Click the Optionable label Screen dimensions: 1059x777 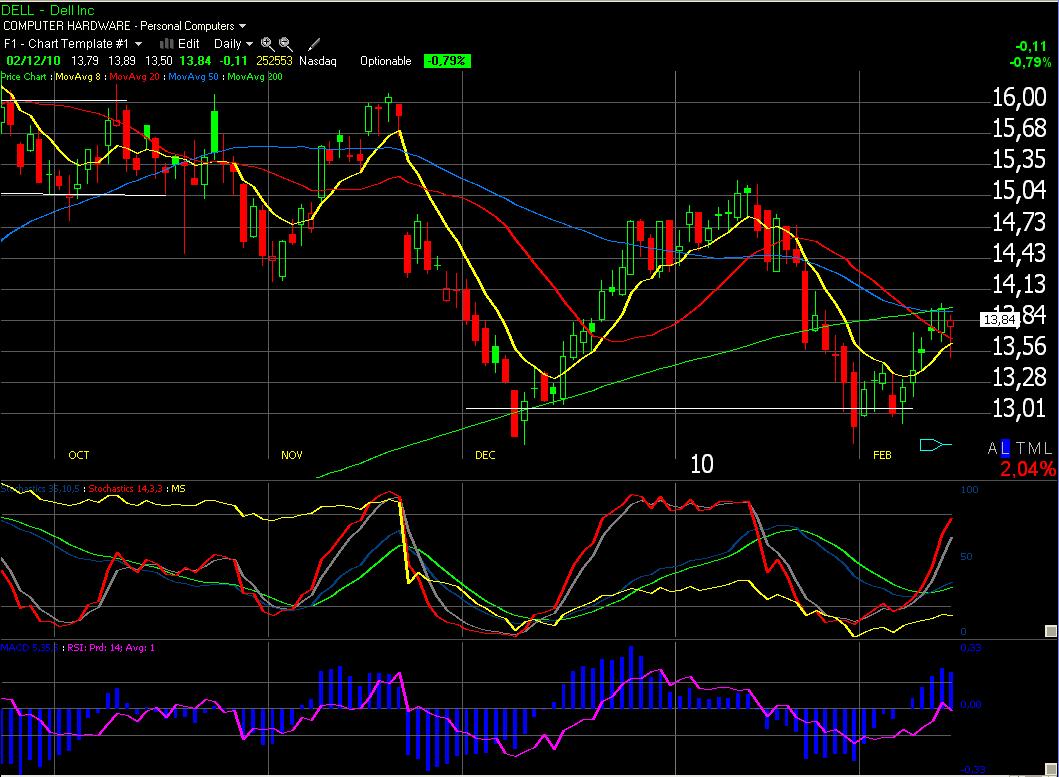coord(386,61)
